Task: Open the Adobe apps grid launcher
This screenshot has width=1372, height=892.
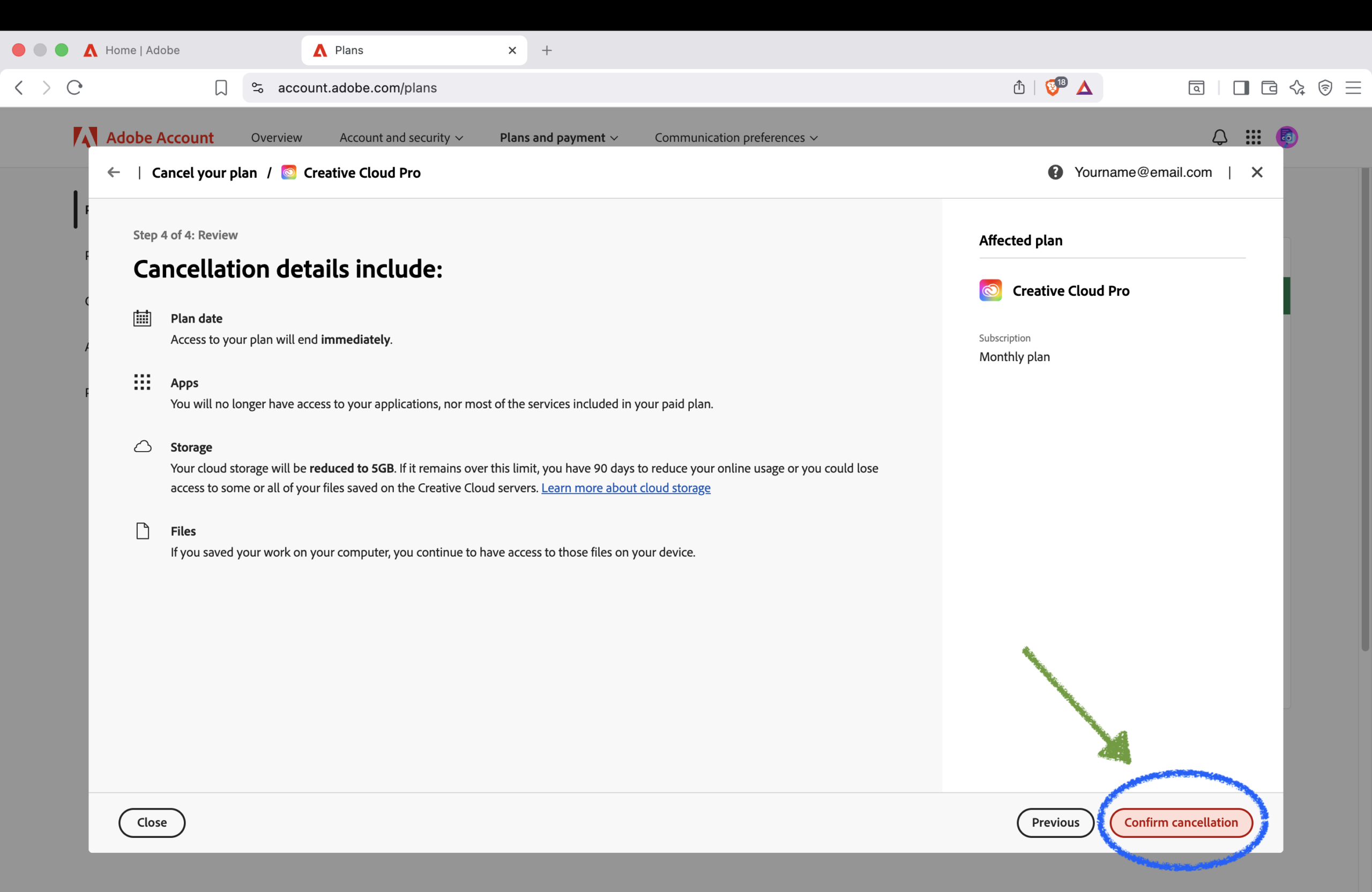Action: (x=1253, y=137)
